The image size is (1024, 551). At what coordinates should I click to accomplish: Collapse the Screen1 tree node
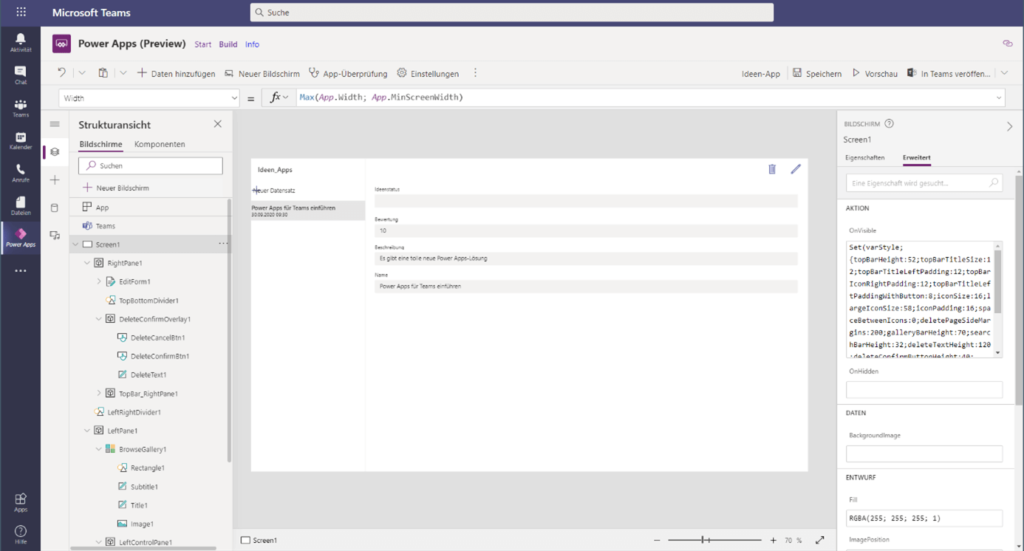point(76,244)
